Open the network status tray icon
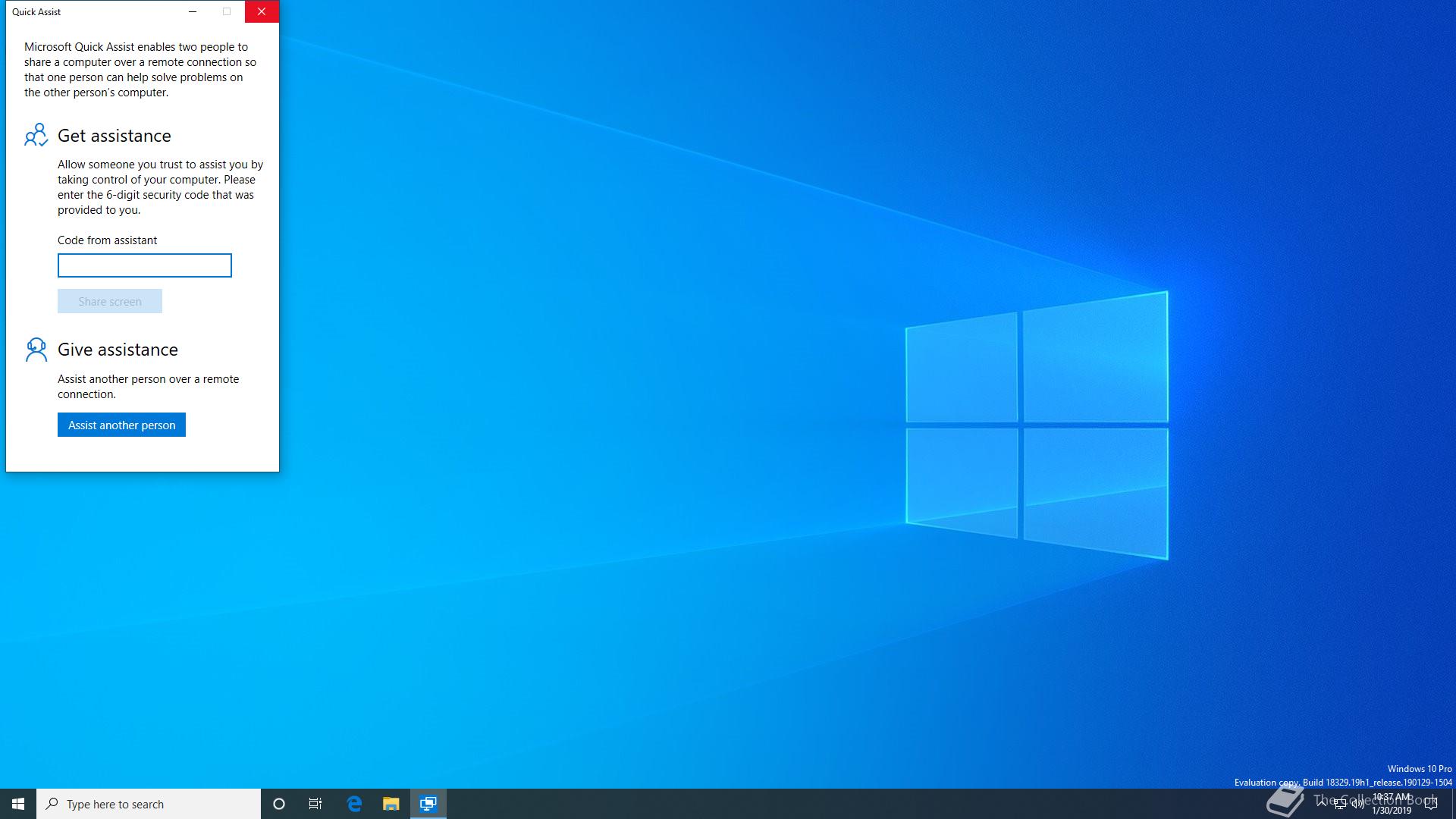Image resolution: width=1456 pixels, height=819 pixels. click(x=1340, y=804)
